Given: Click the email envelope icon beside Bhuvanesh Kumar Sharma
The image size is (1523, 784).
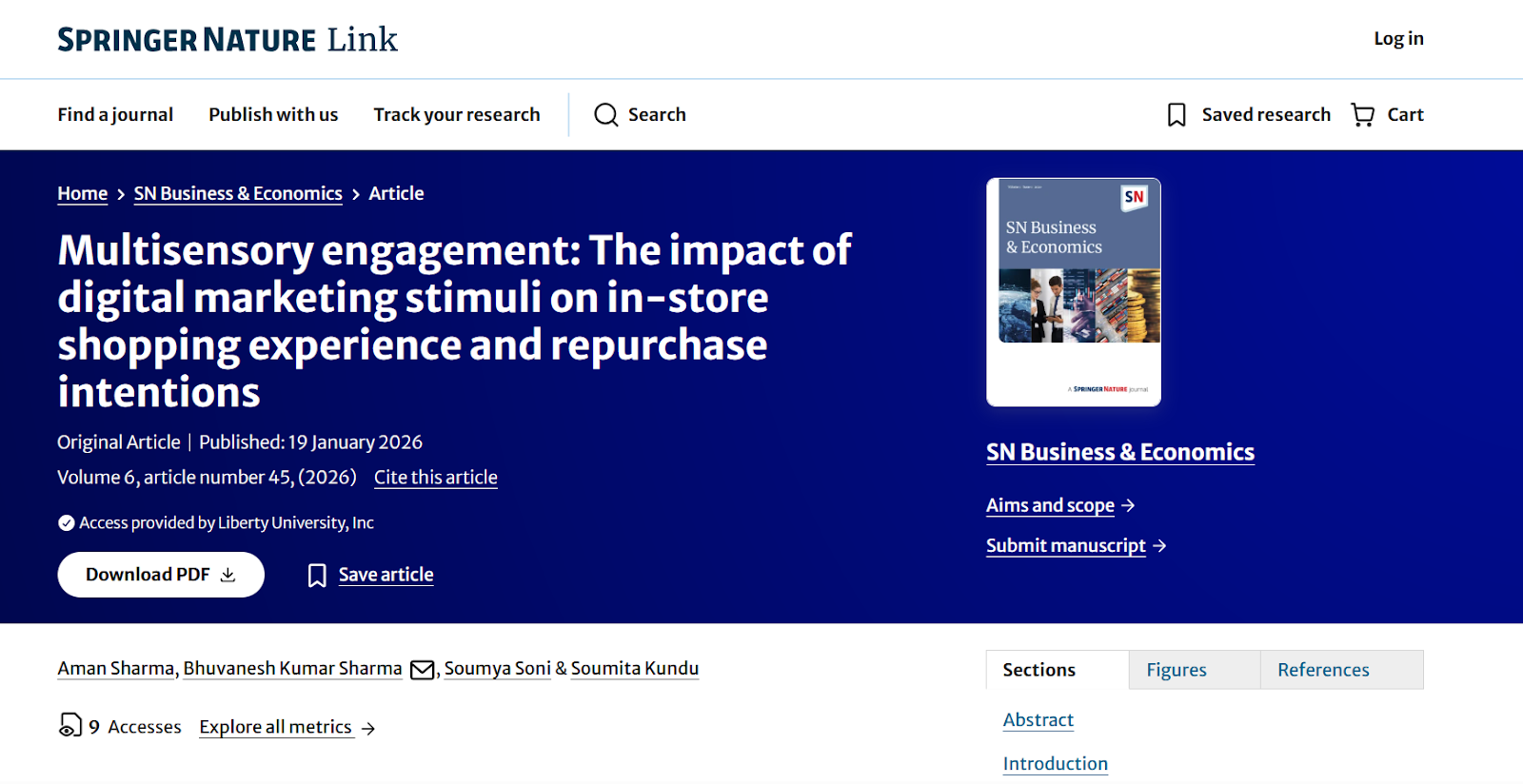Looking at the screenshot, I should click(422, 670).
